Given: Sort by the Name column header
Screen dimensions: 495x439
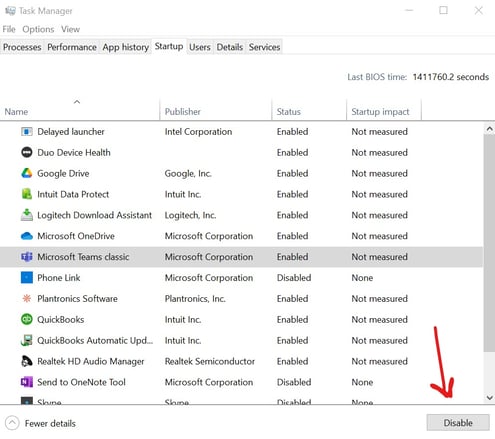Looking at the screenshot, I should [x=80, y=109].
